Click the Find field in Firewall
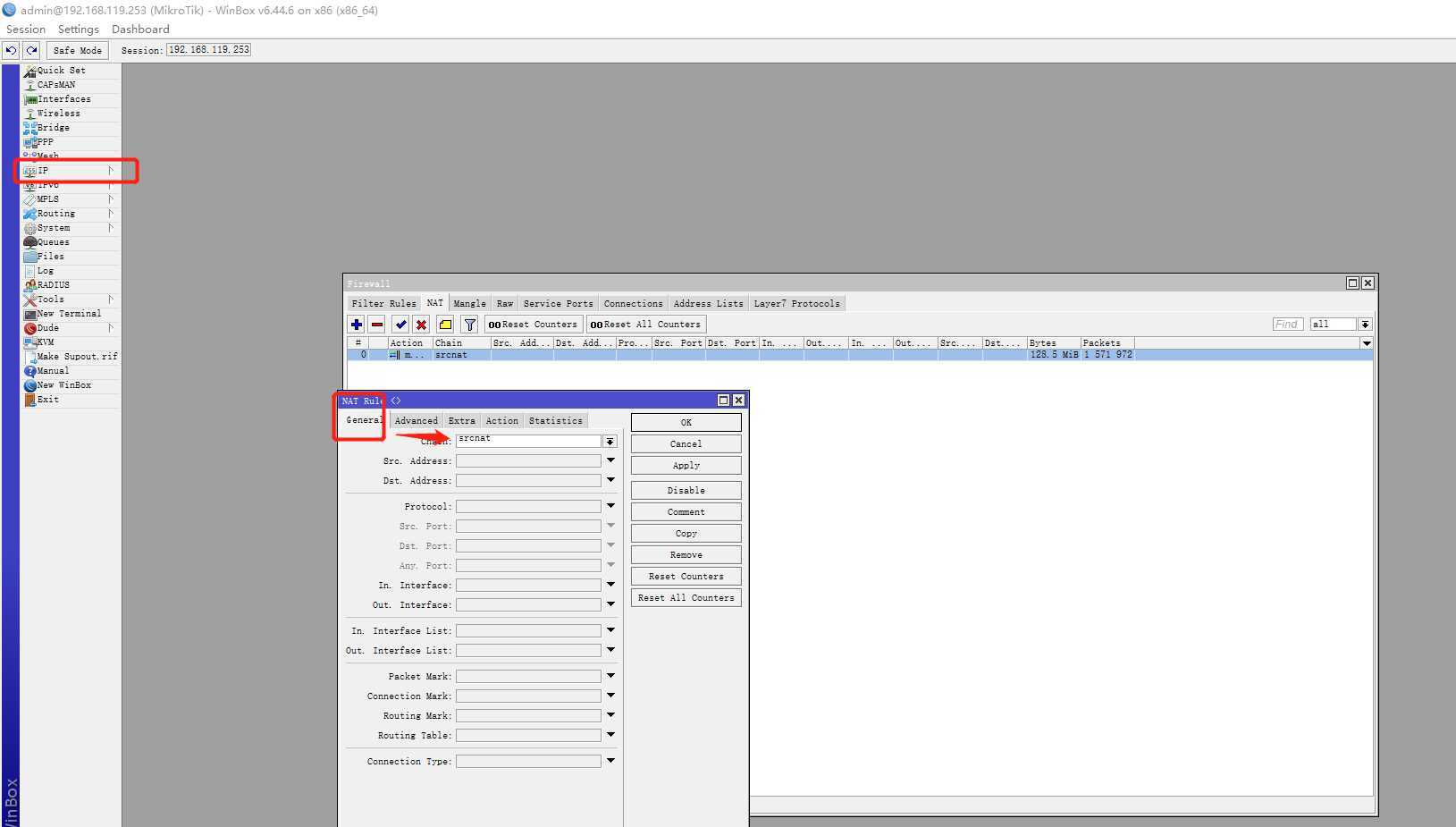This screenshot has height=827, width=1456. [1288, 325]
